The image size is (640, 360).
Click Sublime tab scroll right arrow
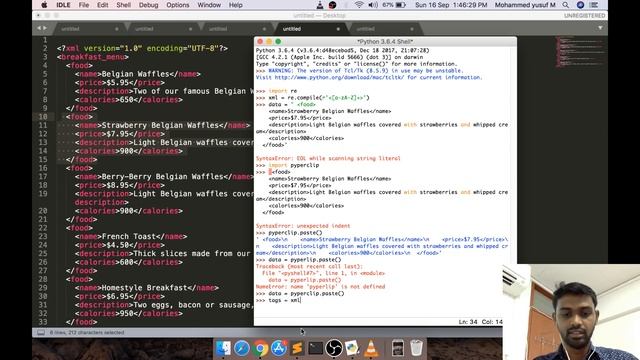pos(44,28)
